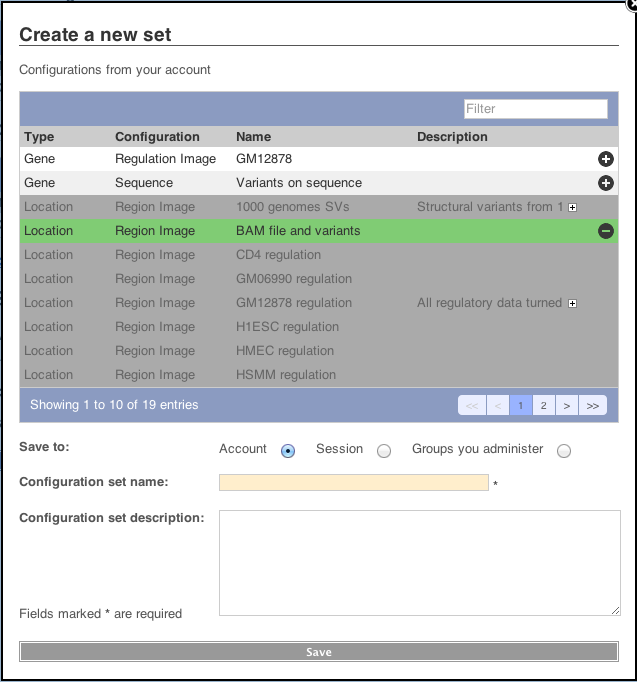The image size is (637, 682).
Task: Sort table by Name column header
Action: click(254, 137)
